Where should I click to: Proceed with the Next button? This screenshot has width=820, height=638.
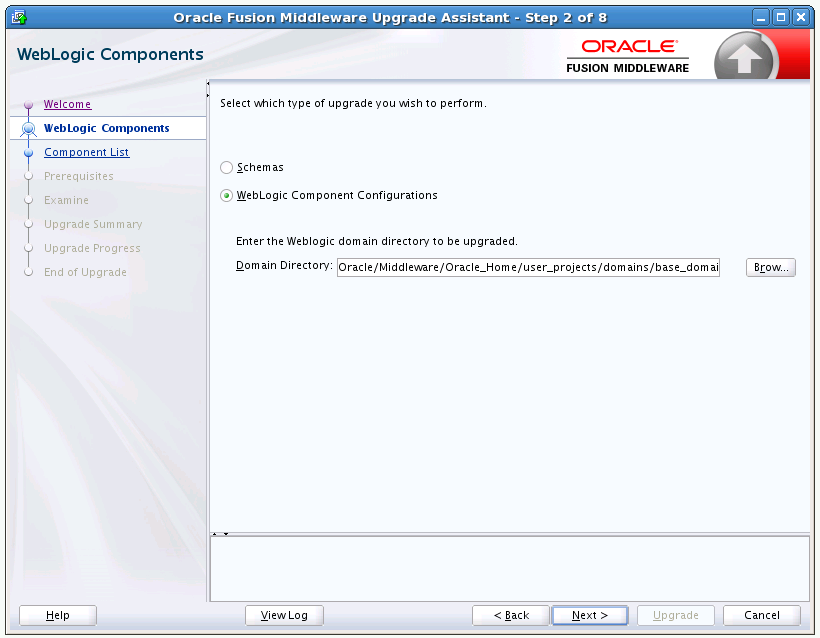coord(590,616)
